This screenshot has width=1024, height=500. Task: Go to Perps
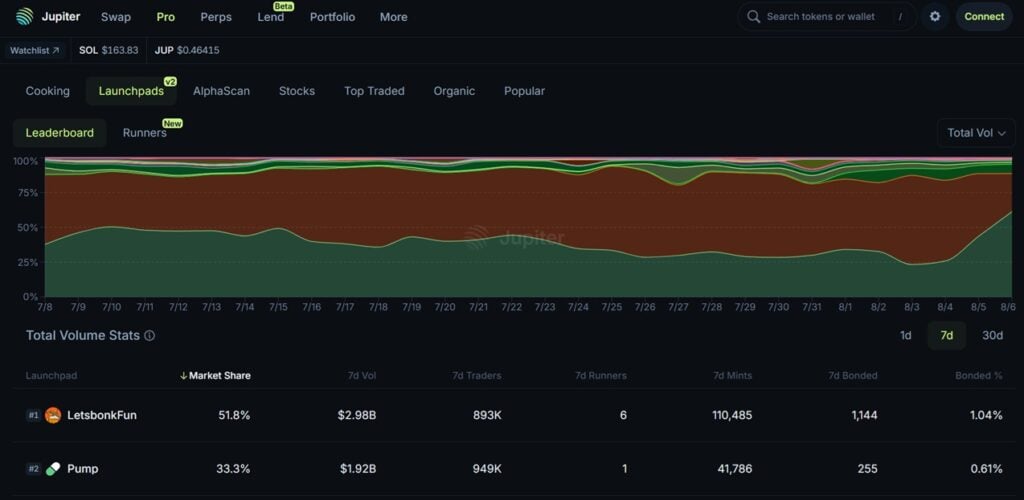(216, 17)
